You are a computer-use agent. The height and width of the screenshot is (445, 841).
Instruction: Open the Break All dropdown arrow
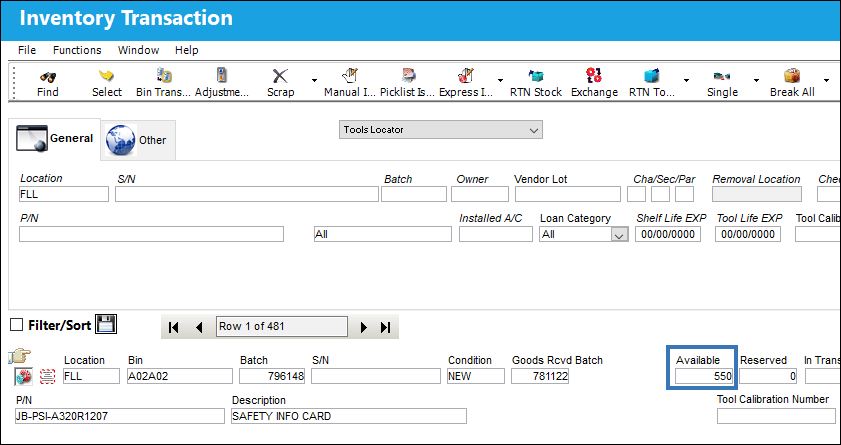827,81
